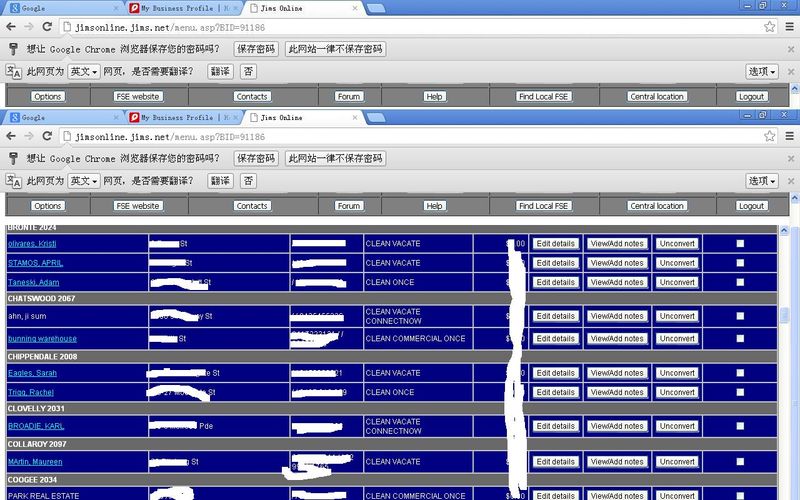Viewport: 800px width, 500px height.
Task: Tick the checkbox in ahn, ji sum row
Action: (740, 316)
